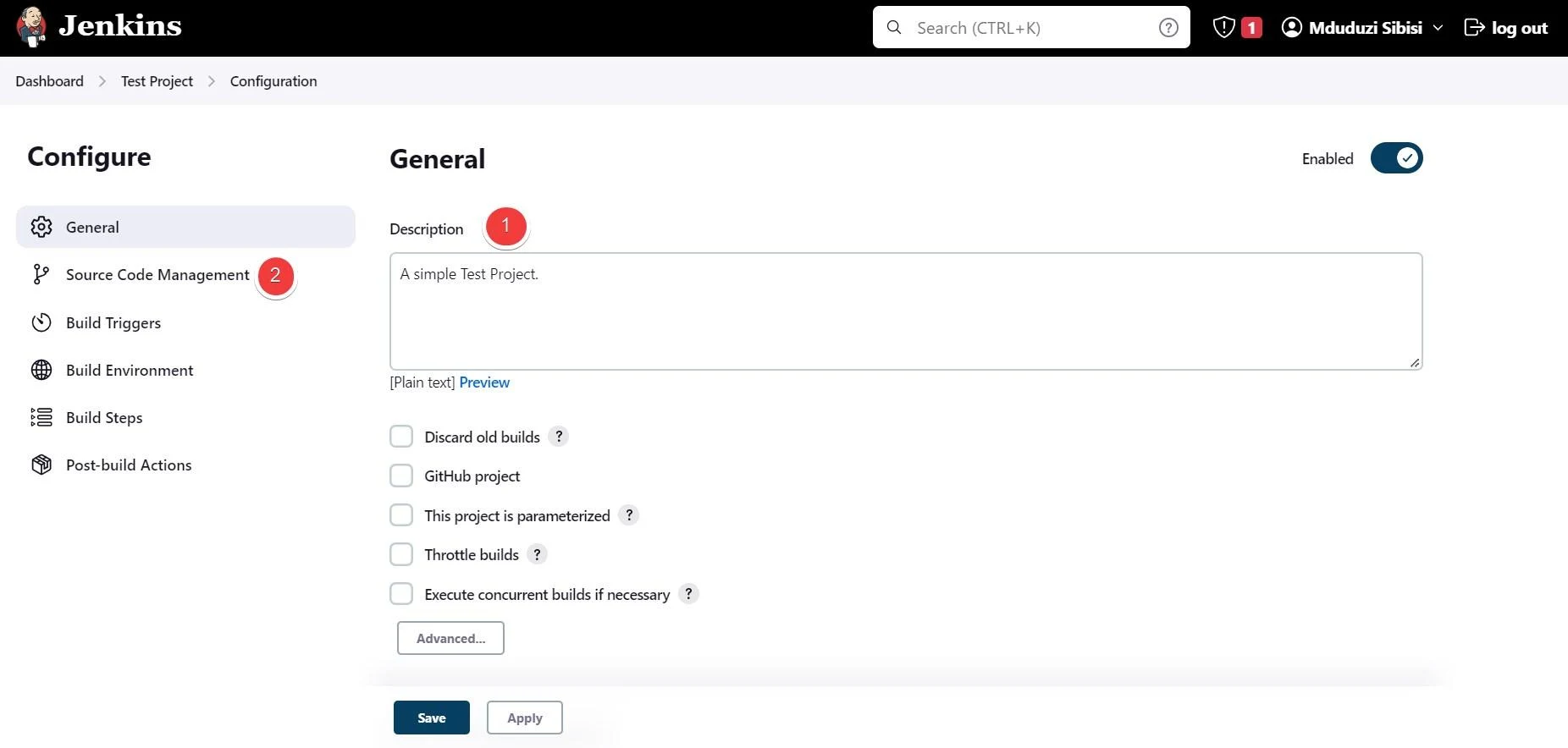The width and height of the screenshot is (1568, 748).
Task: Click the Description resize handle
Action: click(x=1415, y=362)
